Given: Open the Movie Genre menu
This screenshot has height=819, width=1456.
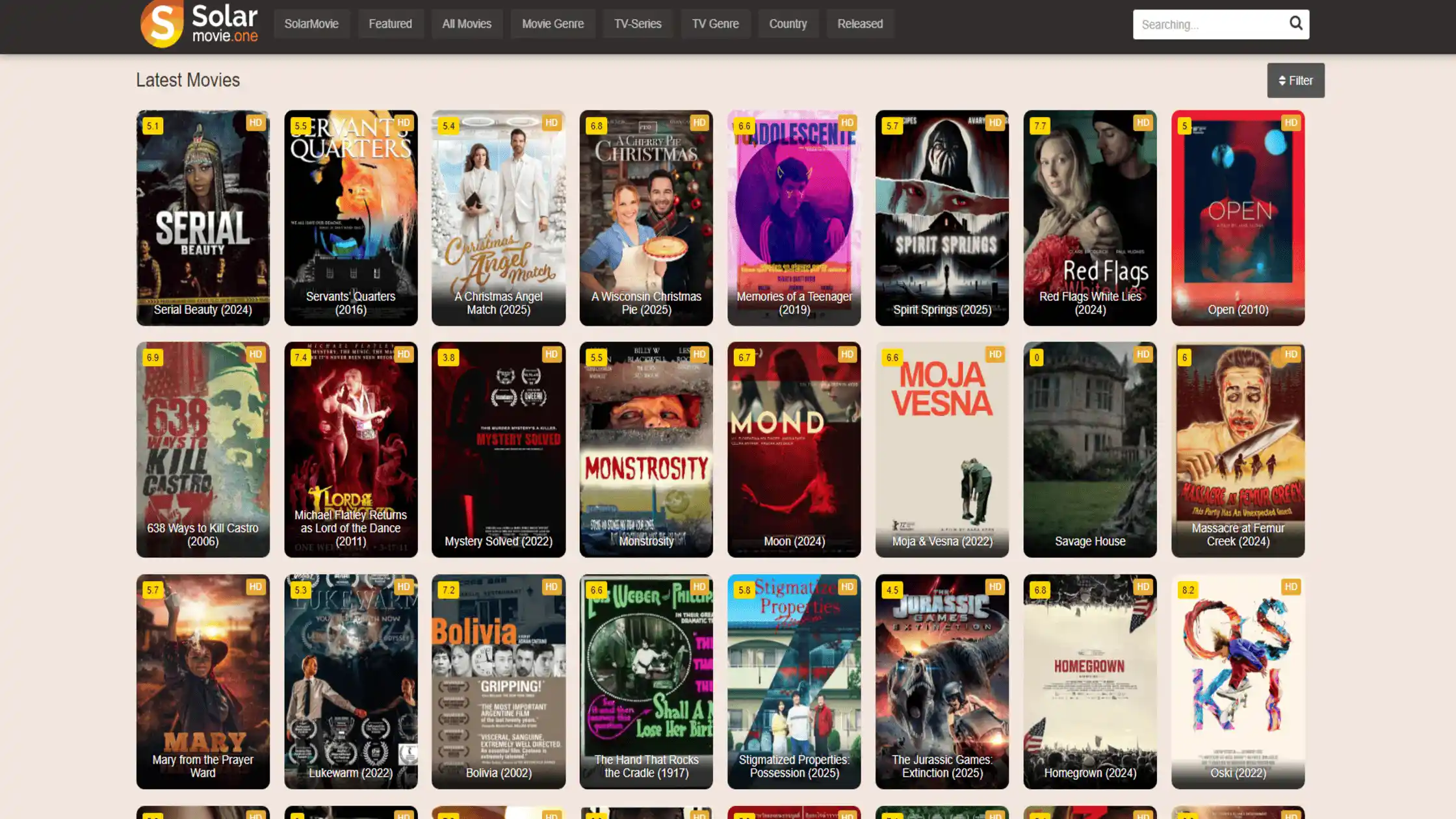Looking at the screenshot, I should (552, 23).
